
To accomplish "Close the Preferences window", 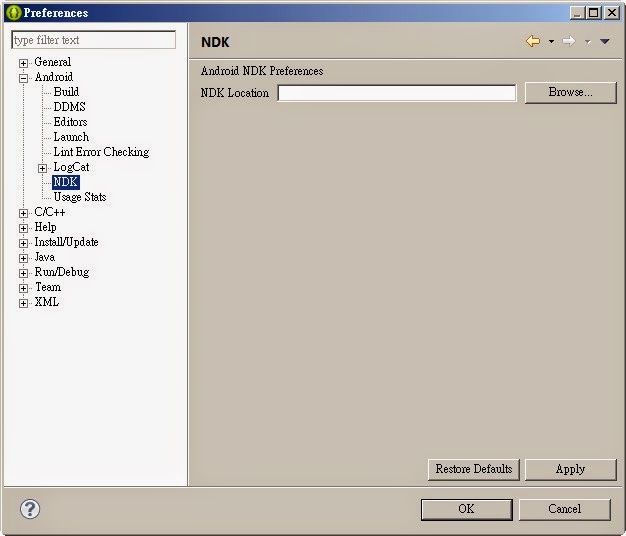I will tap(612, 13).
